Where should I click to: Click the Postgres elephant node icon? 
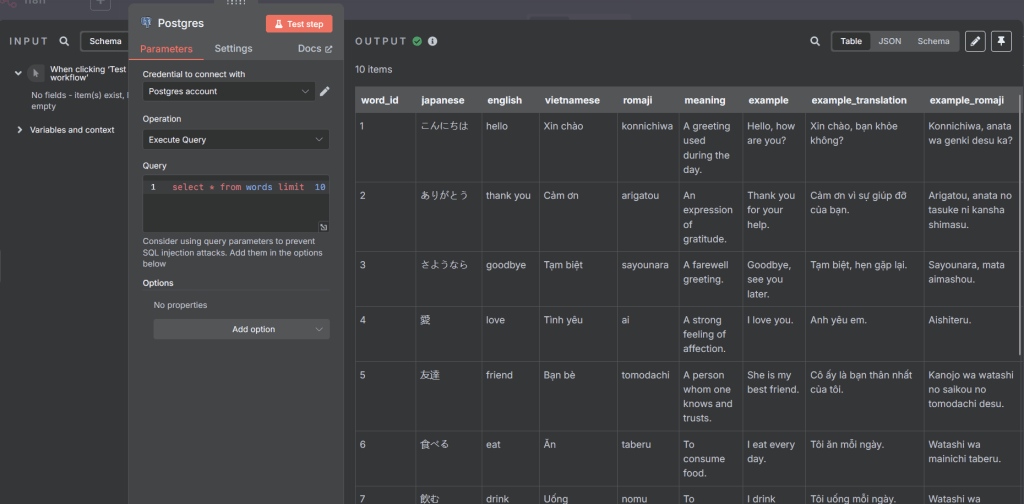146,24
